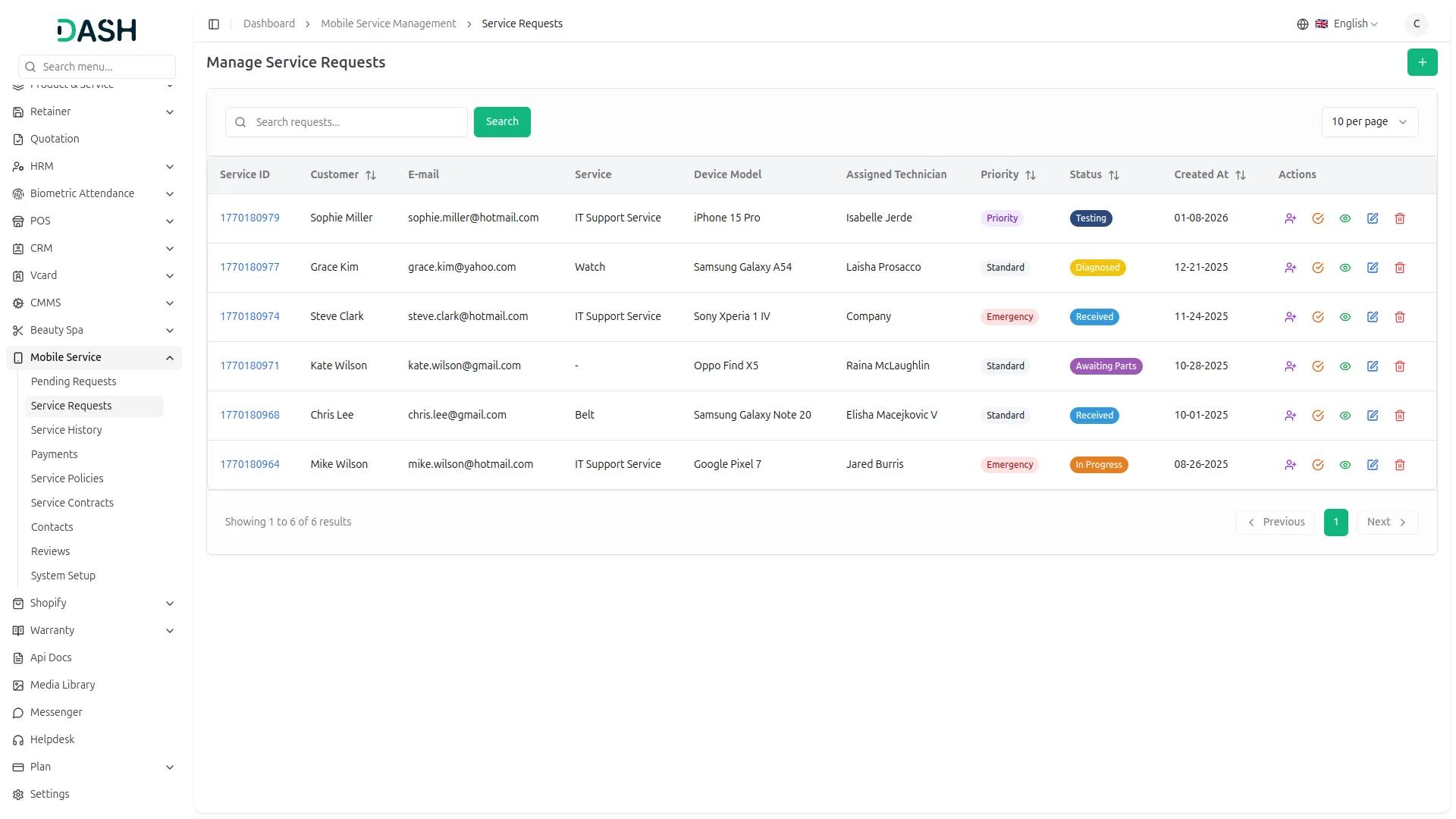Mark Mike Wilson request as complete
Image resolution: width=1456 pixels, height=819 pixels.
1317,465
